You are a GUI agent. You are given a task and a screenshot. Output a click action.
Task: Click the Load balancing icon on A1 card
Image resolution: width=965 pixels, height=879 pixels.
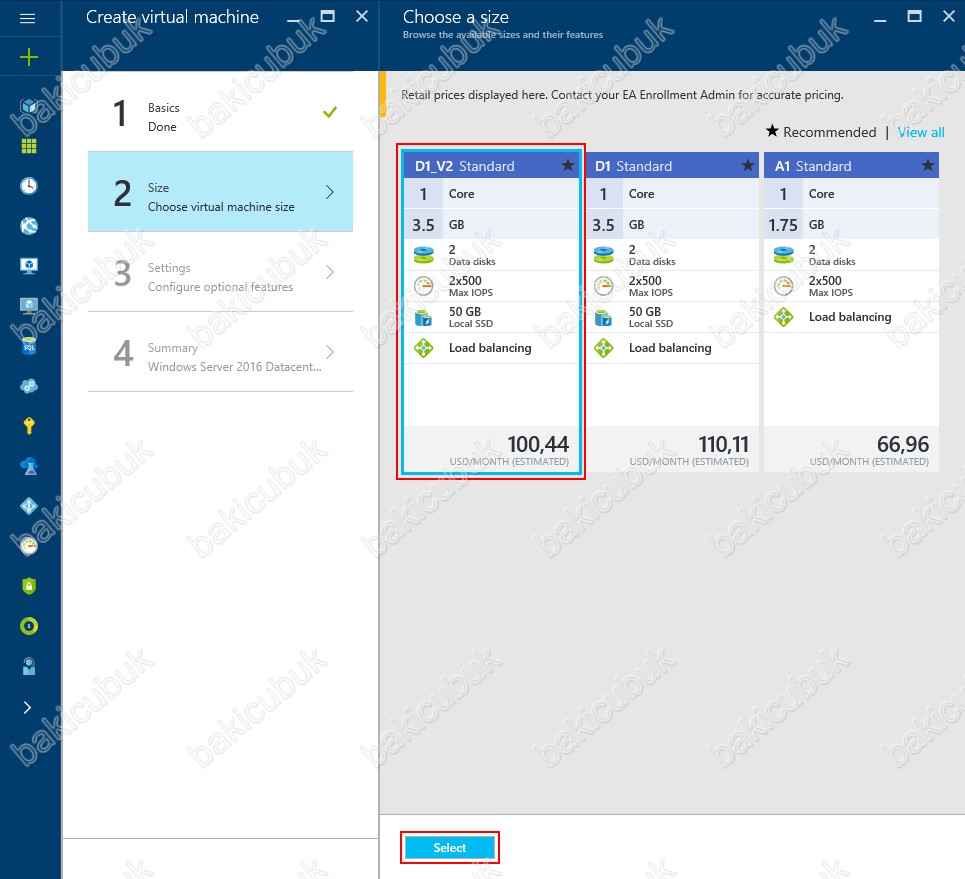[x=783, y=317]
